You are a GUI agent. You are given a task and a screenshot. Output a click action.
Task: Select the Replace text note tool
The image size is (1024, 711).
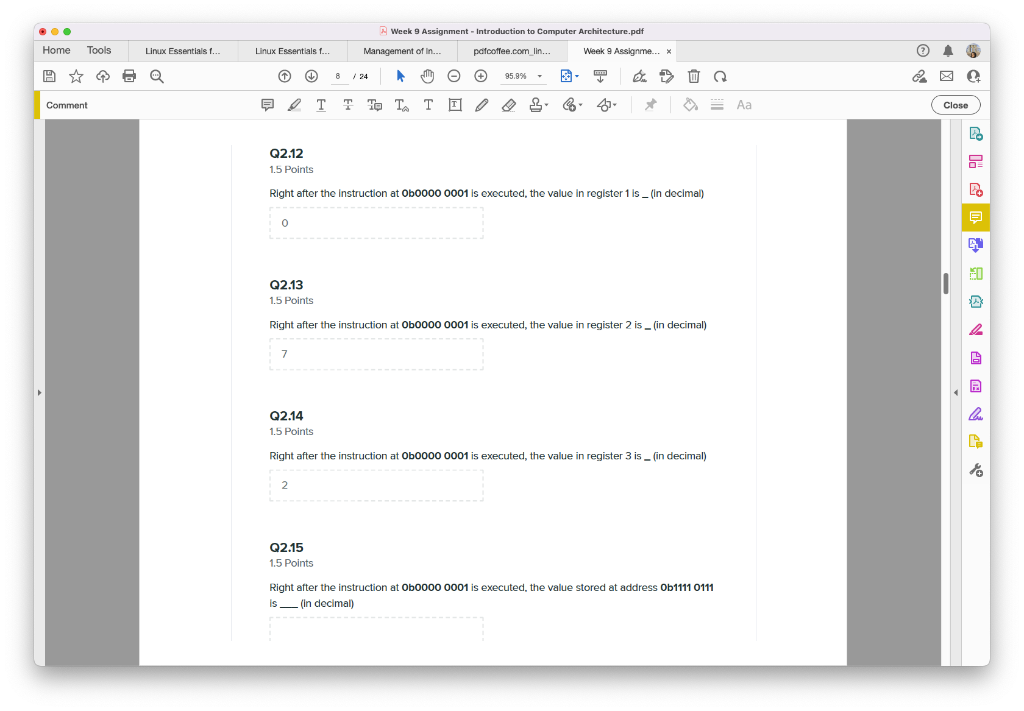(374, 105)
